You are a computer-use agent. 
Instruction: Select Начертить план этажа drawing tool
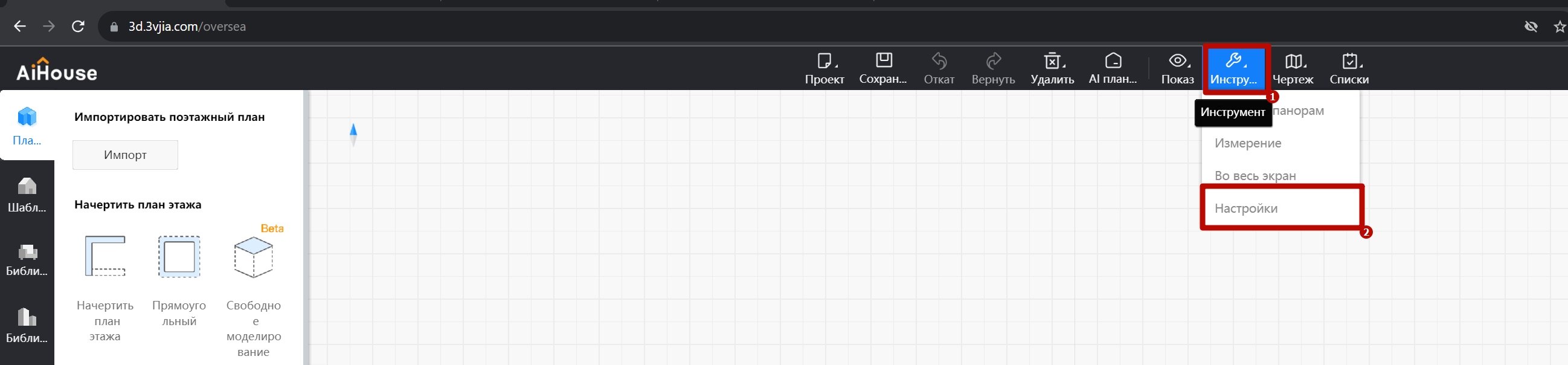105,257
